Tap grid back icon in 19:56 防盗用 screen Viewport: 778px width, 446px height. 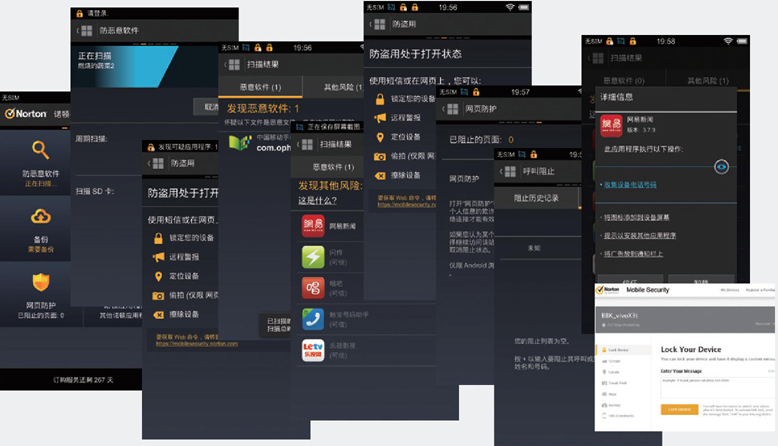(380, 24)
